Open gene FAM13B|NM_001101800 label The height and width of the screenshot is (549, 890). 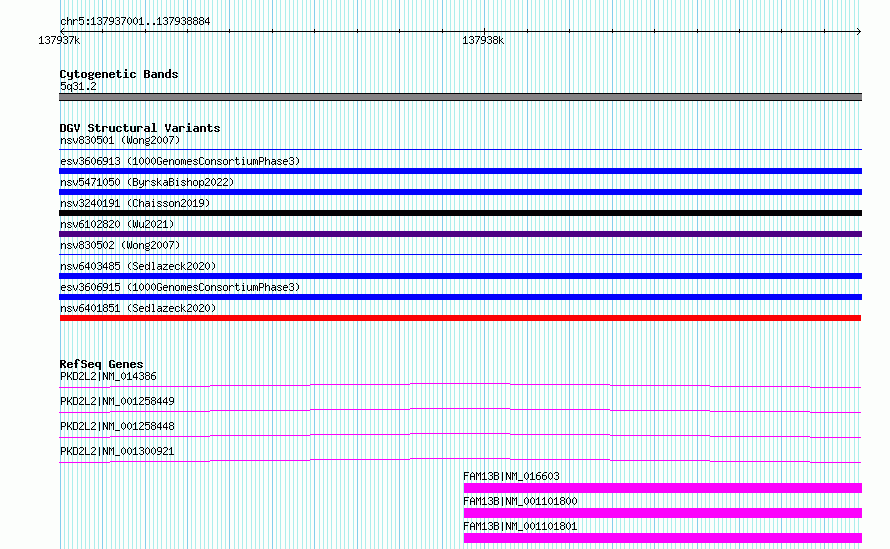(520, 501)
